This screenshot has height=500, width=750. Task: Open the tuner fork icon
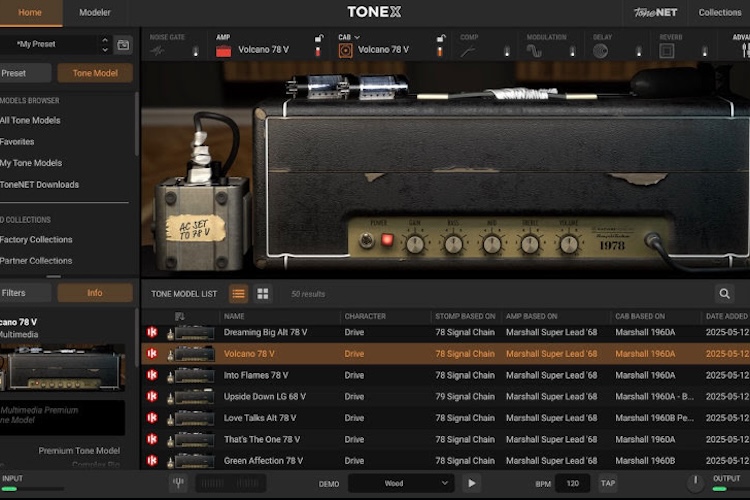point(178,483)
